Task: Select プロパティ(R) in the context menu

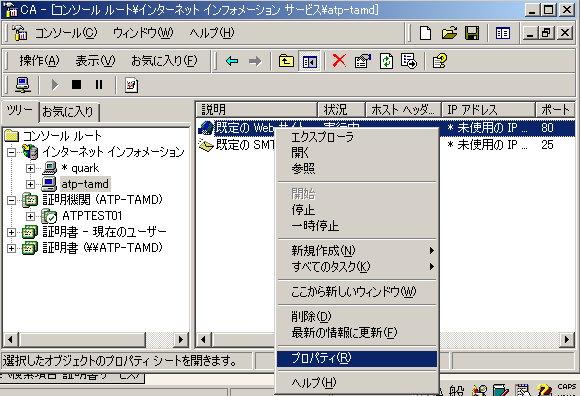Action: [357, 358]
